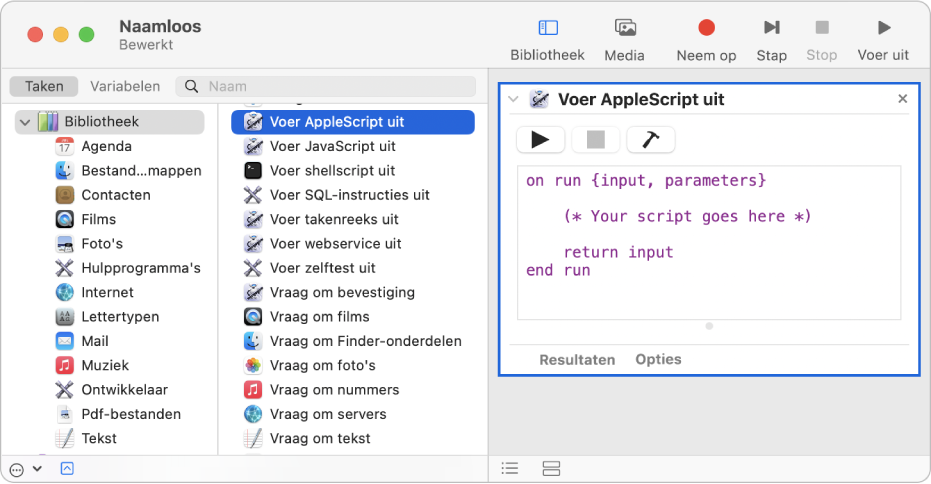Run the AppleScript with play button
931x484 pixels.
[541, 140]
